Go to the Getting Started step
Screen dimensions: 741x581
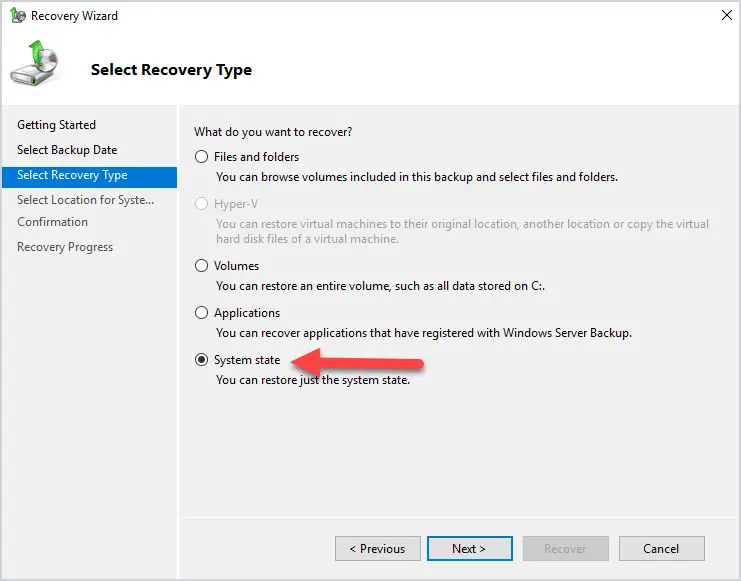(56, 125)
